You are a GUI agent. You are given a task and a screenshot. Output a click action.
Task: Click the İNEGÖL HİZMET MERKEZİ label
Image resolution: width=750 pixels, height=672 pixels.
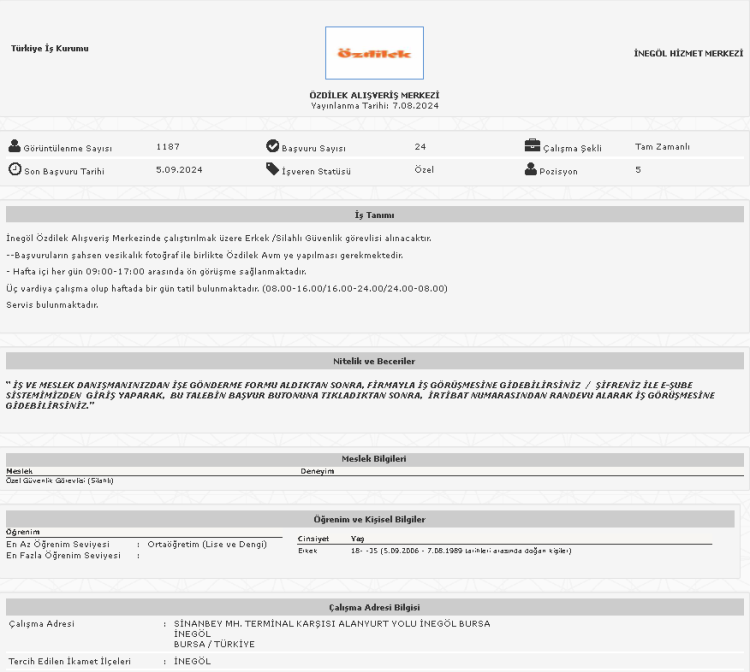point(689,51)
